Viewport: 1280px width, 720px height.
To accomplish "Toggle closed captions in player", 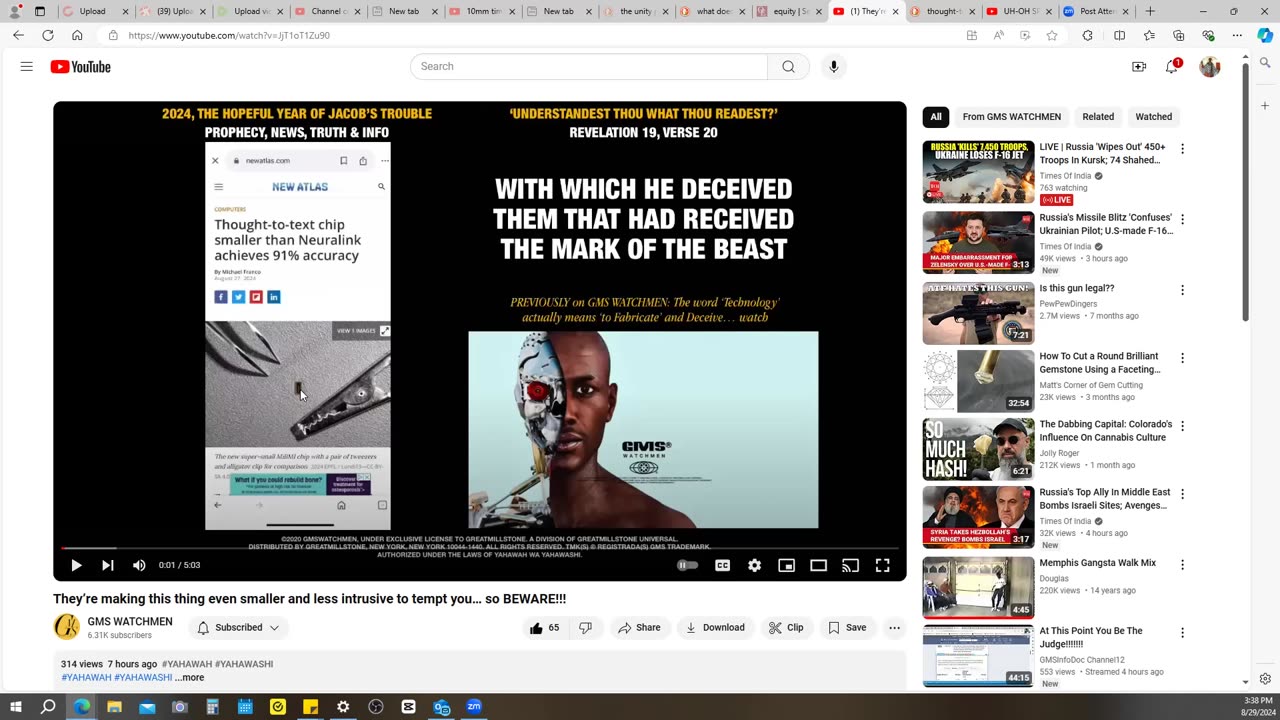I will [x=722, y=565].
